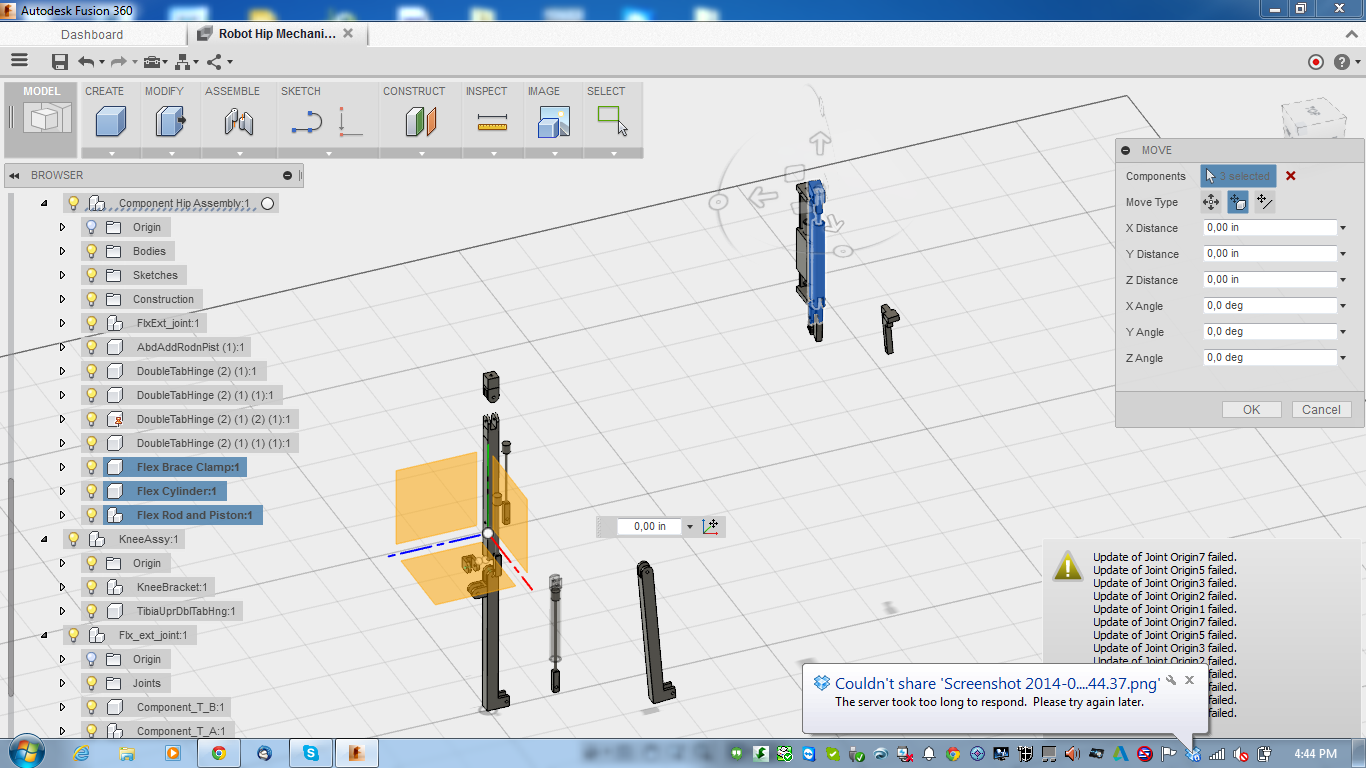
Task: Switch to the Dashboard tab
Action: (92, 33)
